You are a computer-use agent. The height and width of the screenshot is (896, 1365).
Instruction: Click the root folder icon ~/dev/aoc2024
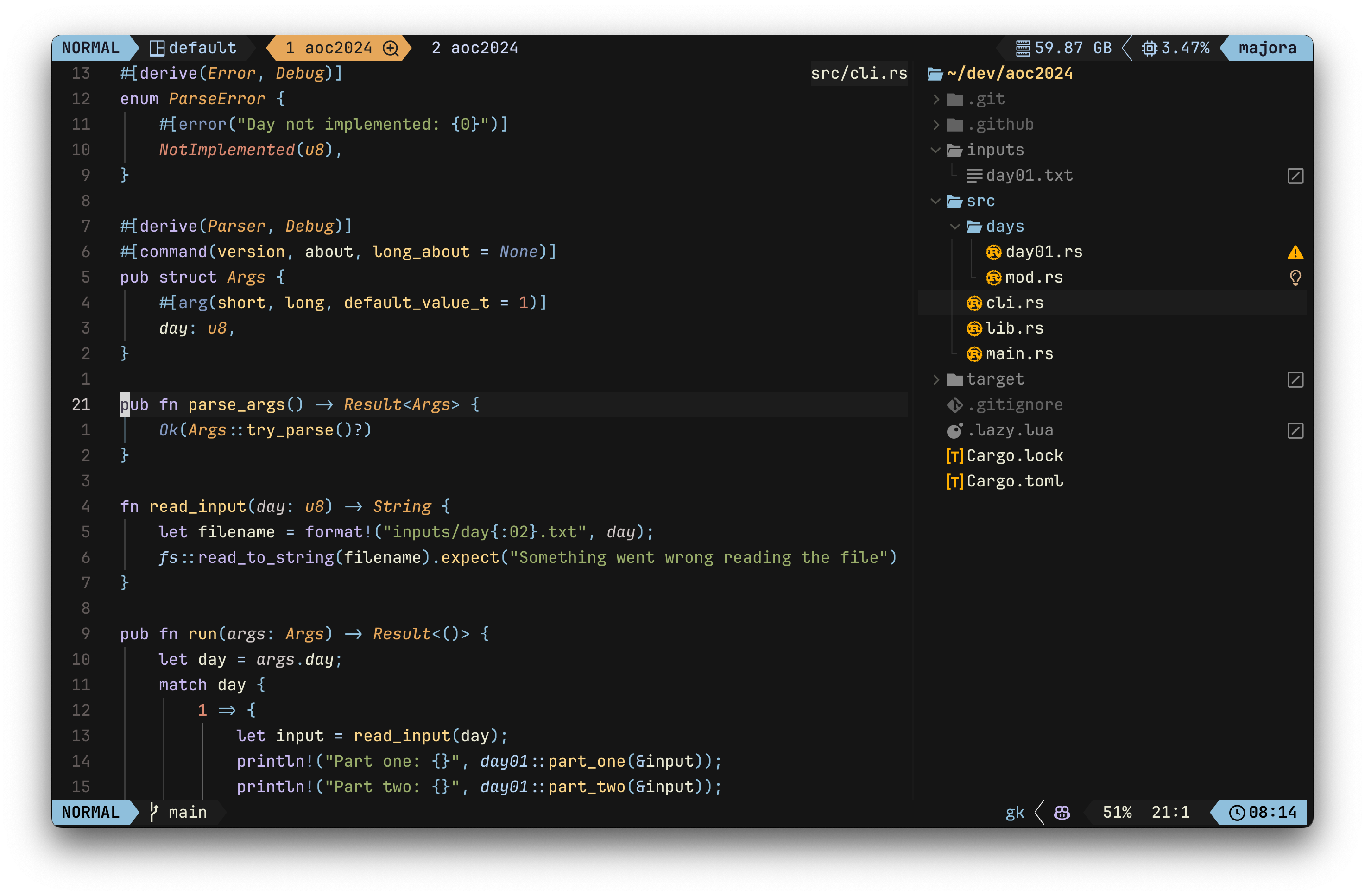pyautogui.click(x=935, y=74)
